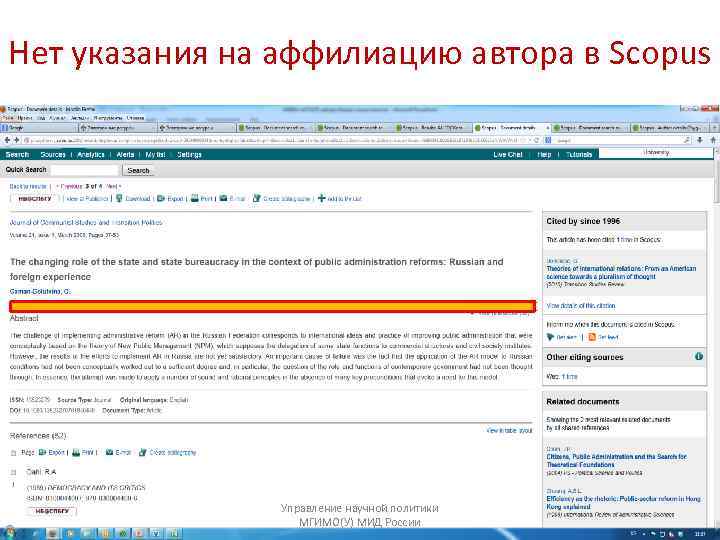The height and width of the screenshot is (540, 720).
Task: Switch to the active Scopus Document details tab
Action: point(512,128)
